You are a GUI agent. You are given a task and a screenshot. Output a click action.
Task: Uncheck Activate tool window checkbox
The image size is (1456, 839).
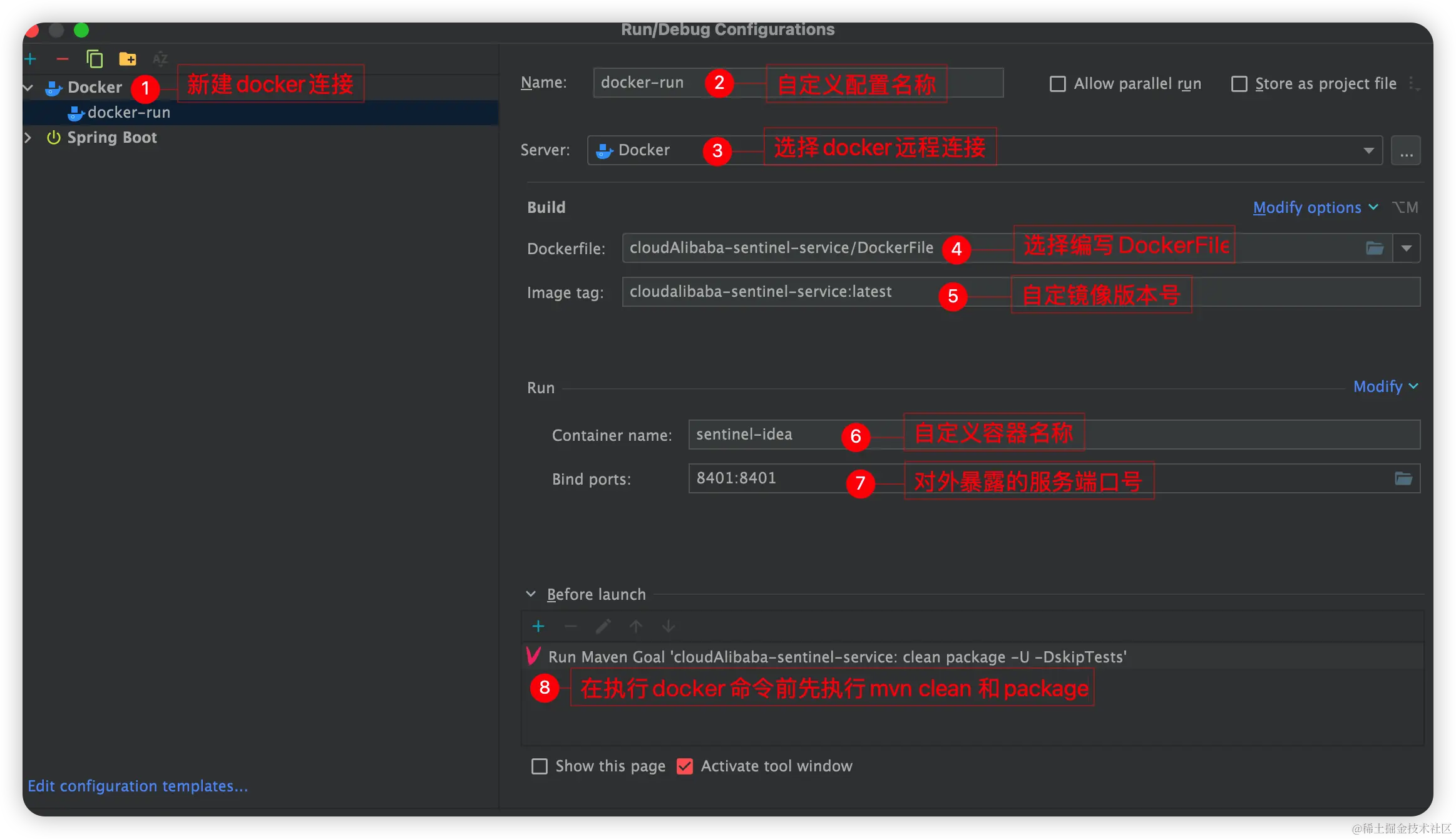[x=685, y=766]
